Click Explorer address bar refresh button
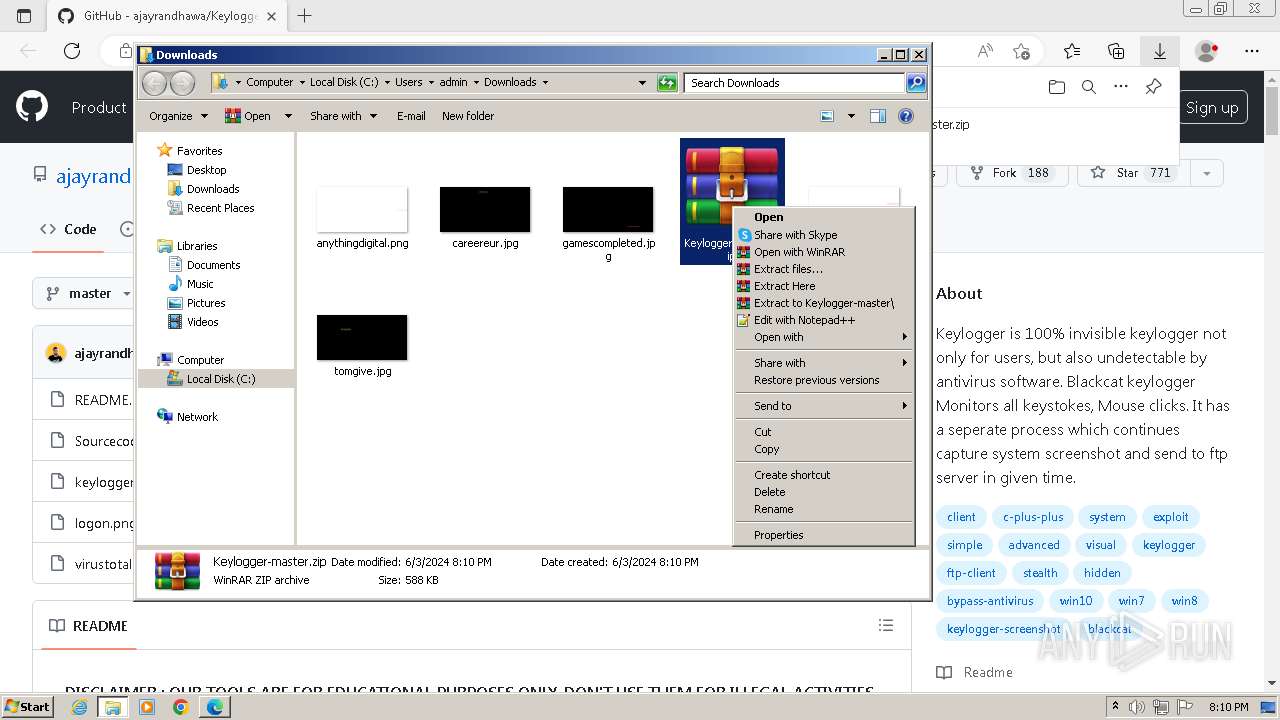 (x=667, y=83)
